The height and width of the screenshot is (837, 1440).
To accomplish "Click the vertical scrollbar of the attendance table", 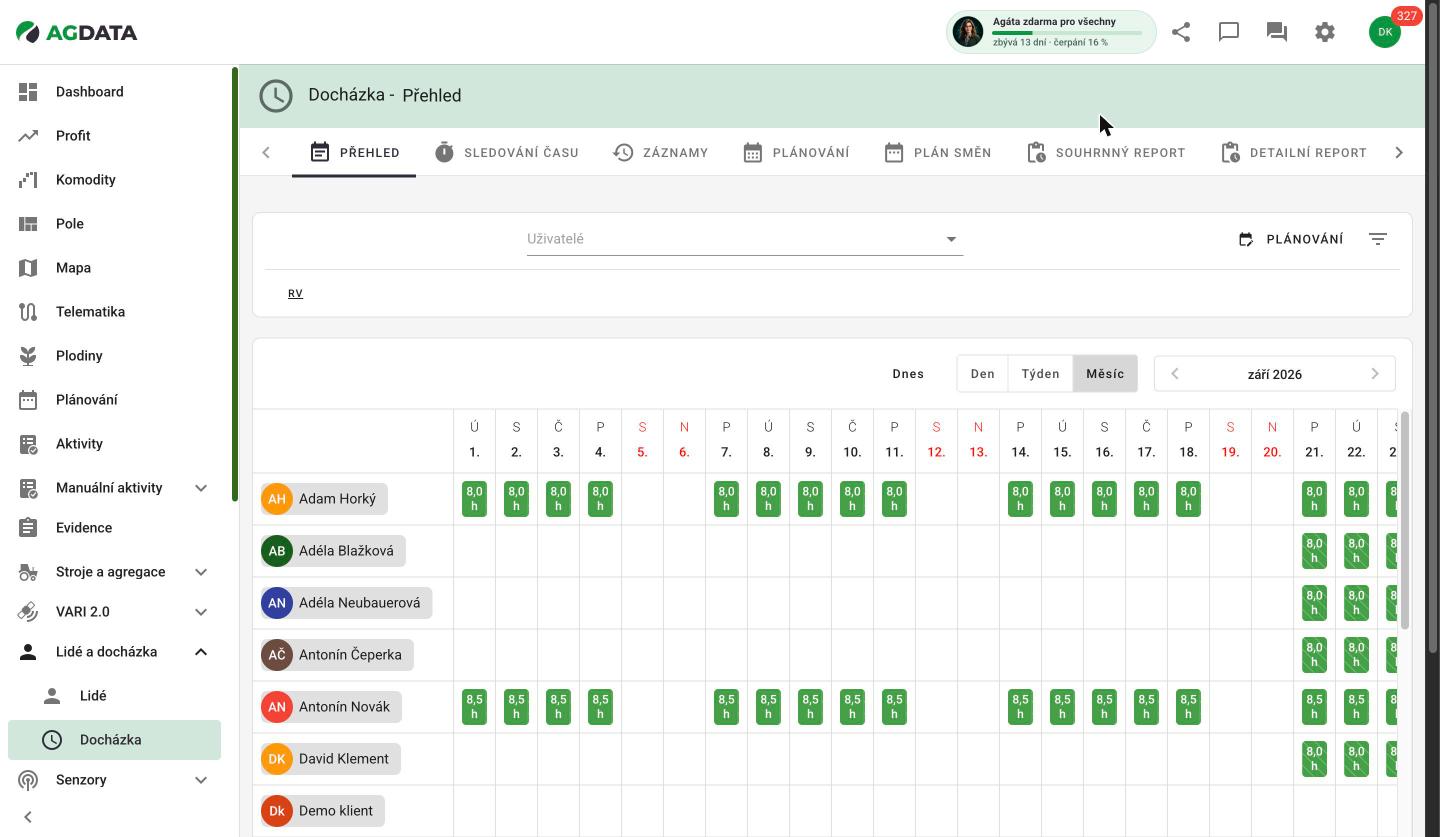I will [1404, 520].
